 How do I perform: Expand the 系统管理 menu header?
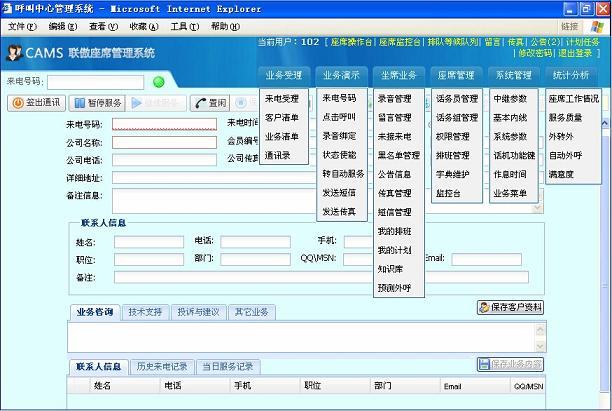tap(514, 75)
